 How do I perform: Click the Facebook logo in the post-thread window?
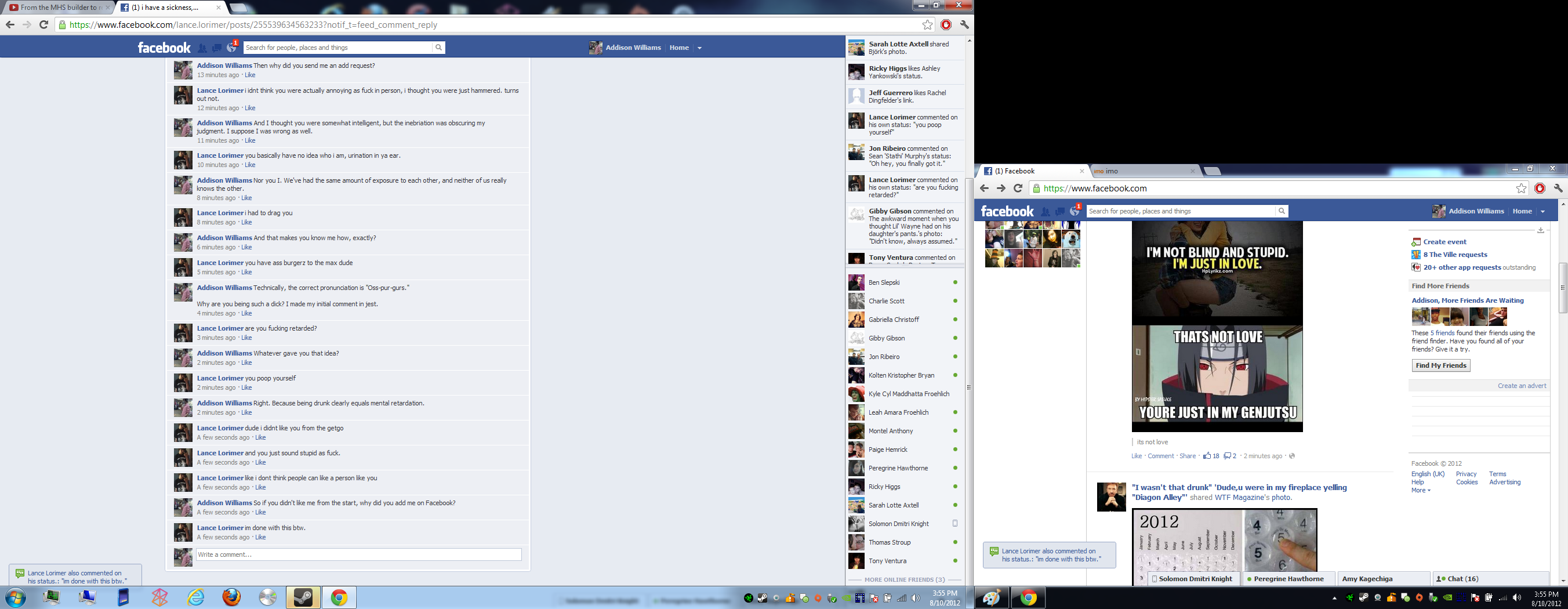click(164, 48)
